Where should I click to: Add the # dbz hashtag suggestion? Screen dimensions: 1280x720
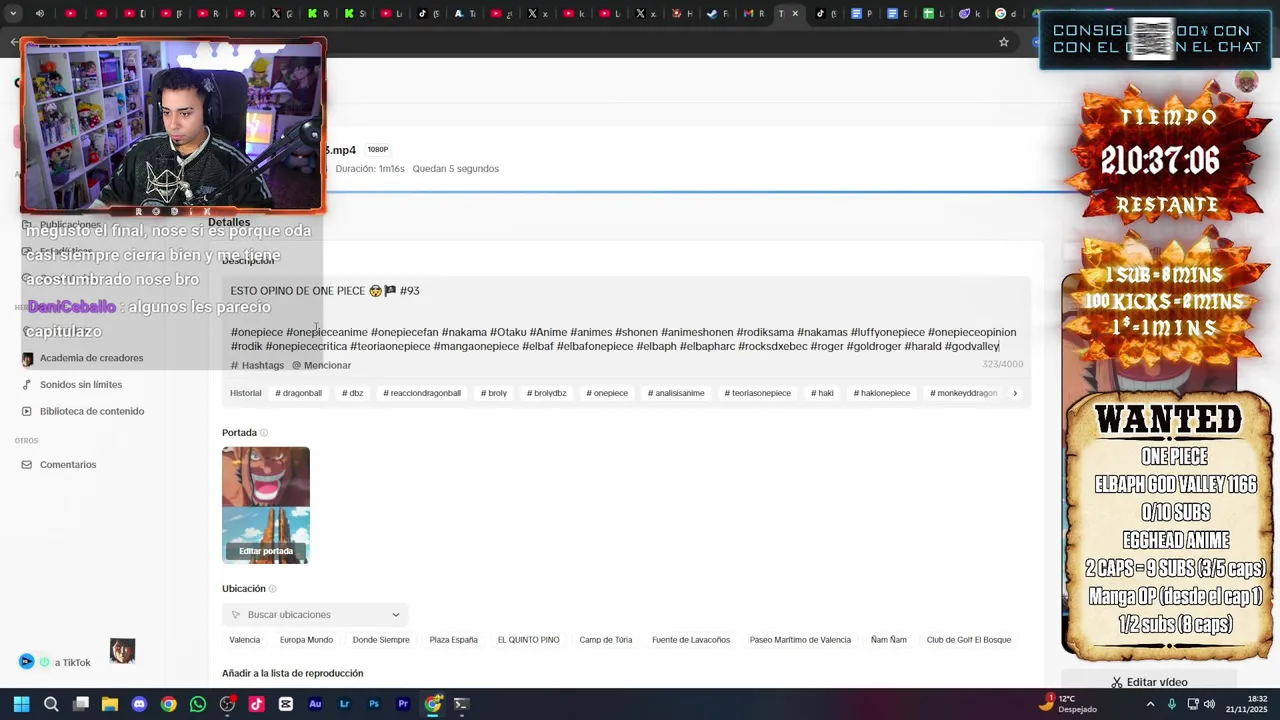click(352, 393)
